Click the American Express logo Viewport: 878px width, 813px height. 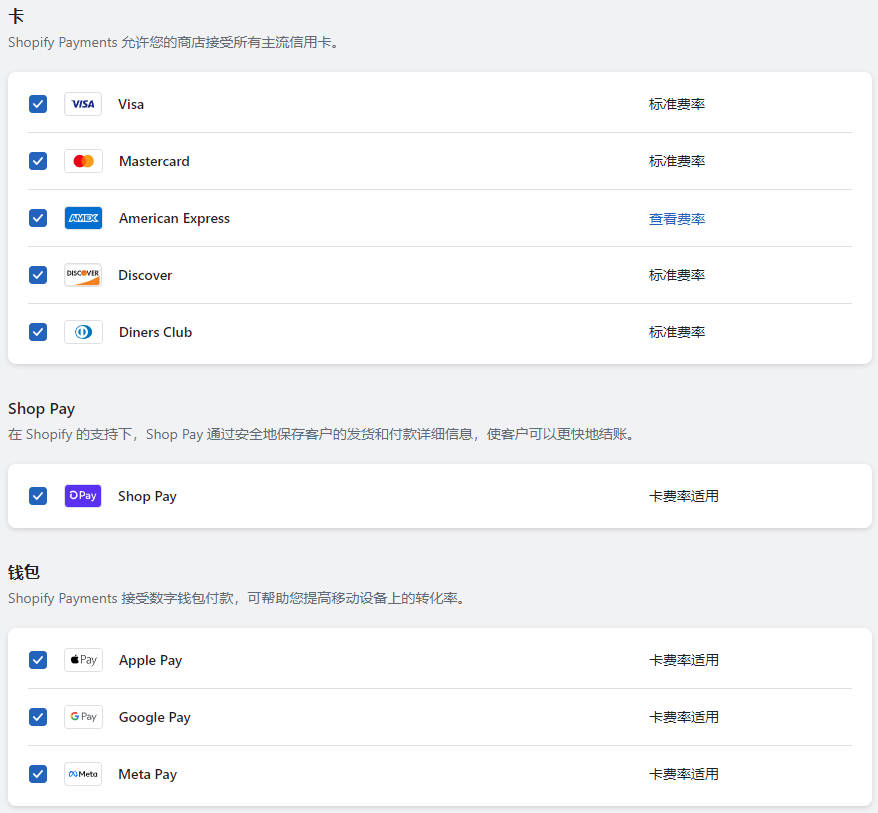82,218
